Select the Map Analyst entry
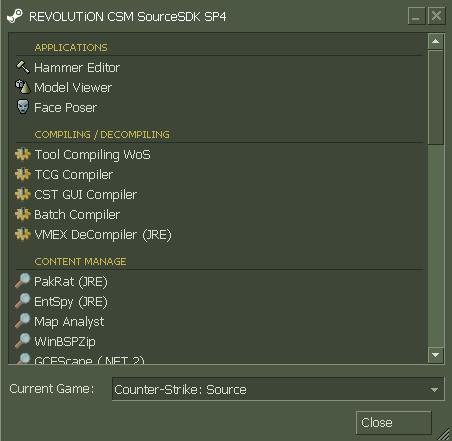The width and height of the screenshot is (452, 441). pyautogui.click(x=69, y=322)
